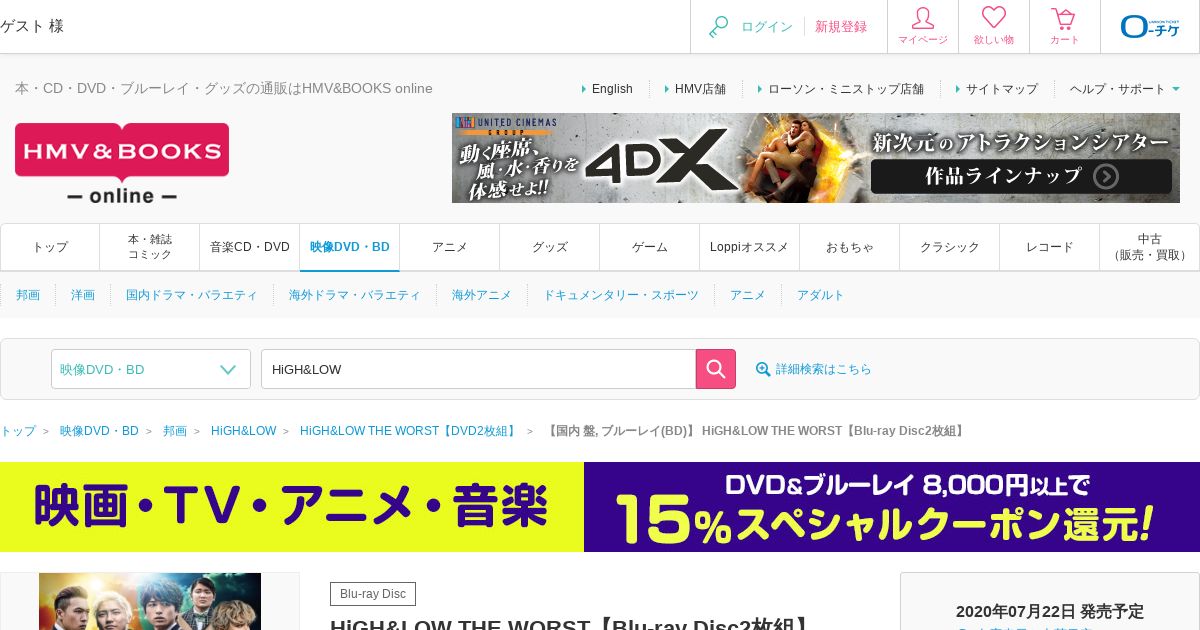This screenshot has height=630, width=1200.
Task: Click the login key icon
Action: (x=718, y=27)
